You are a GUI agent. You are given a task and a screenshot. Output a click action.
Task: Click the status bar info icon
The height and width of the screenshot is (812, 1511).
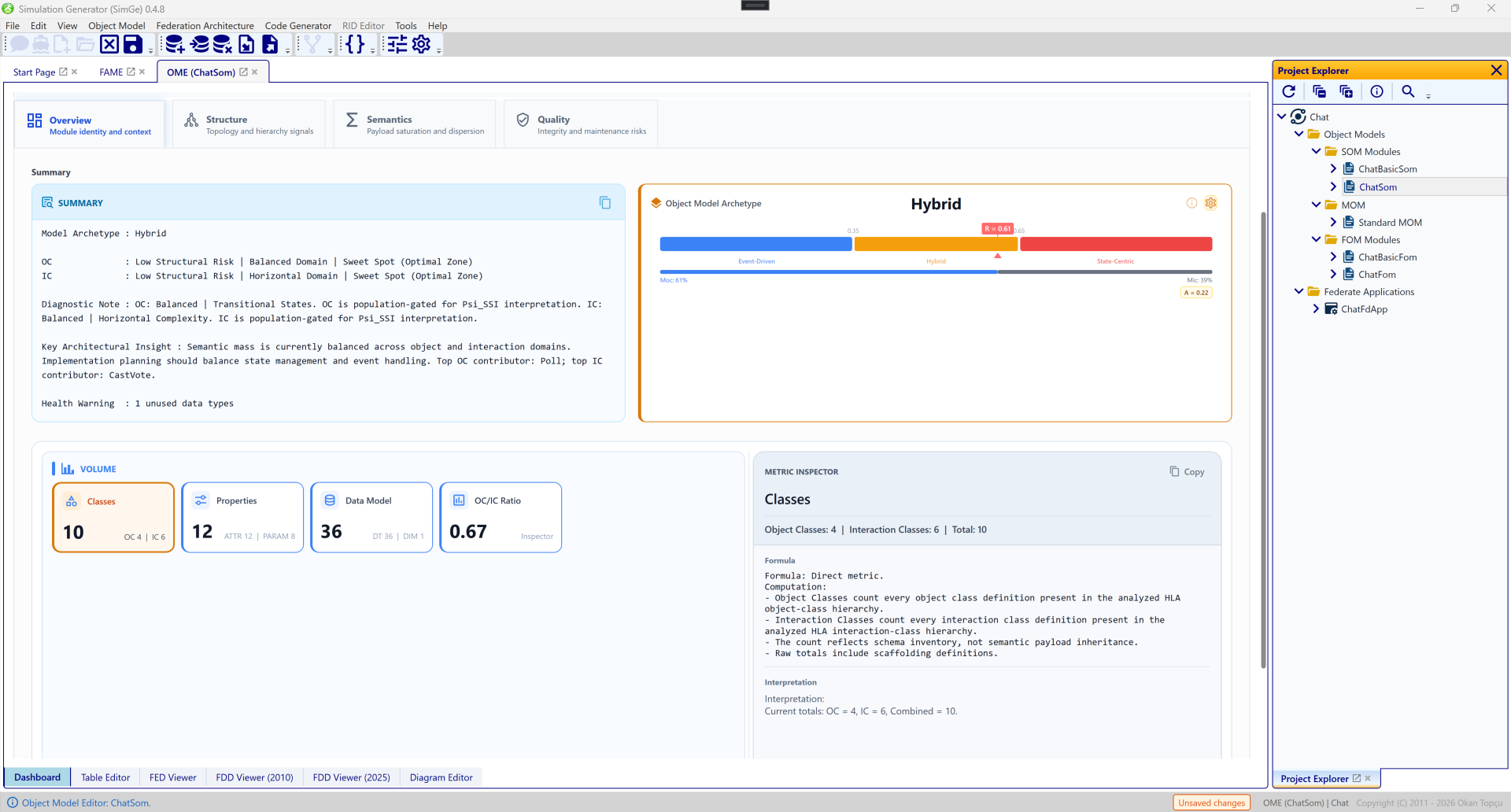tap(13, 803)
